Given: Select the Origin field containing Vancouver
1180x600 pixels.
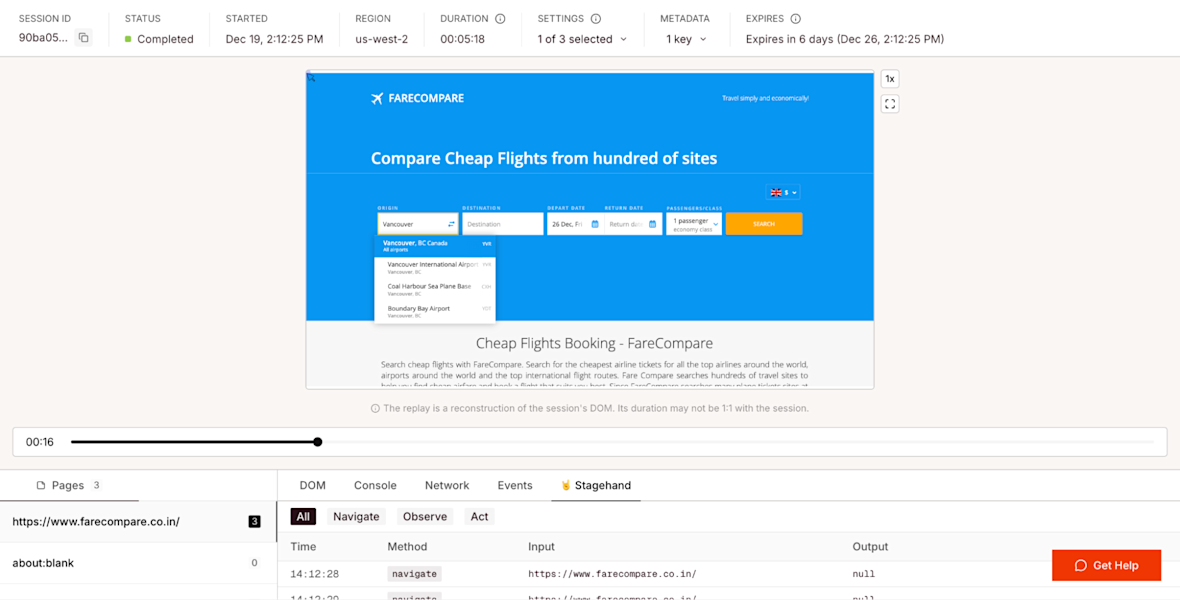Looking at the screenshot, I should tap(418, 224).
